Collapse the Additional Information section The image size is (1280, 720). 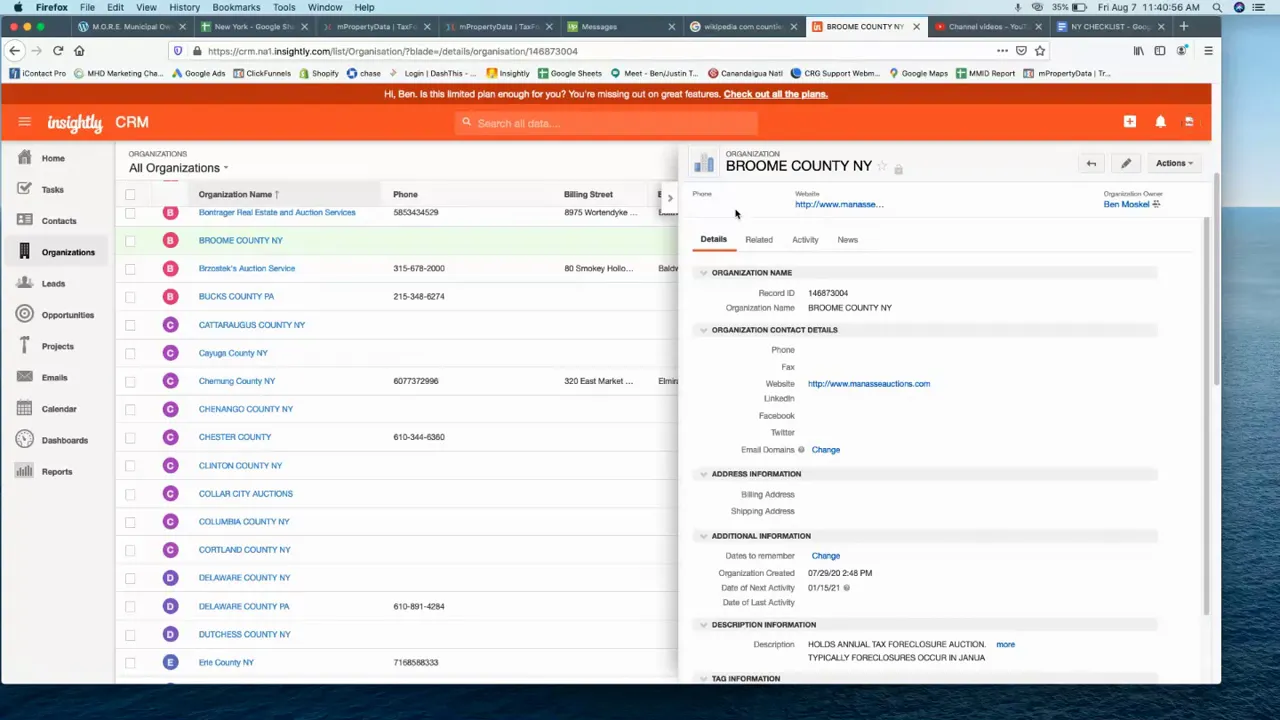click(703, 536)
